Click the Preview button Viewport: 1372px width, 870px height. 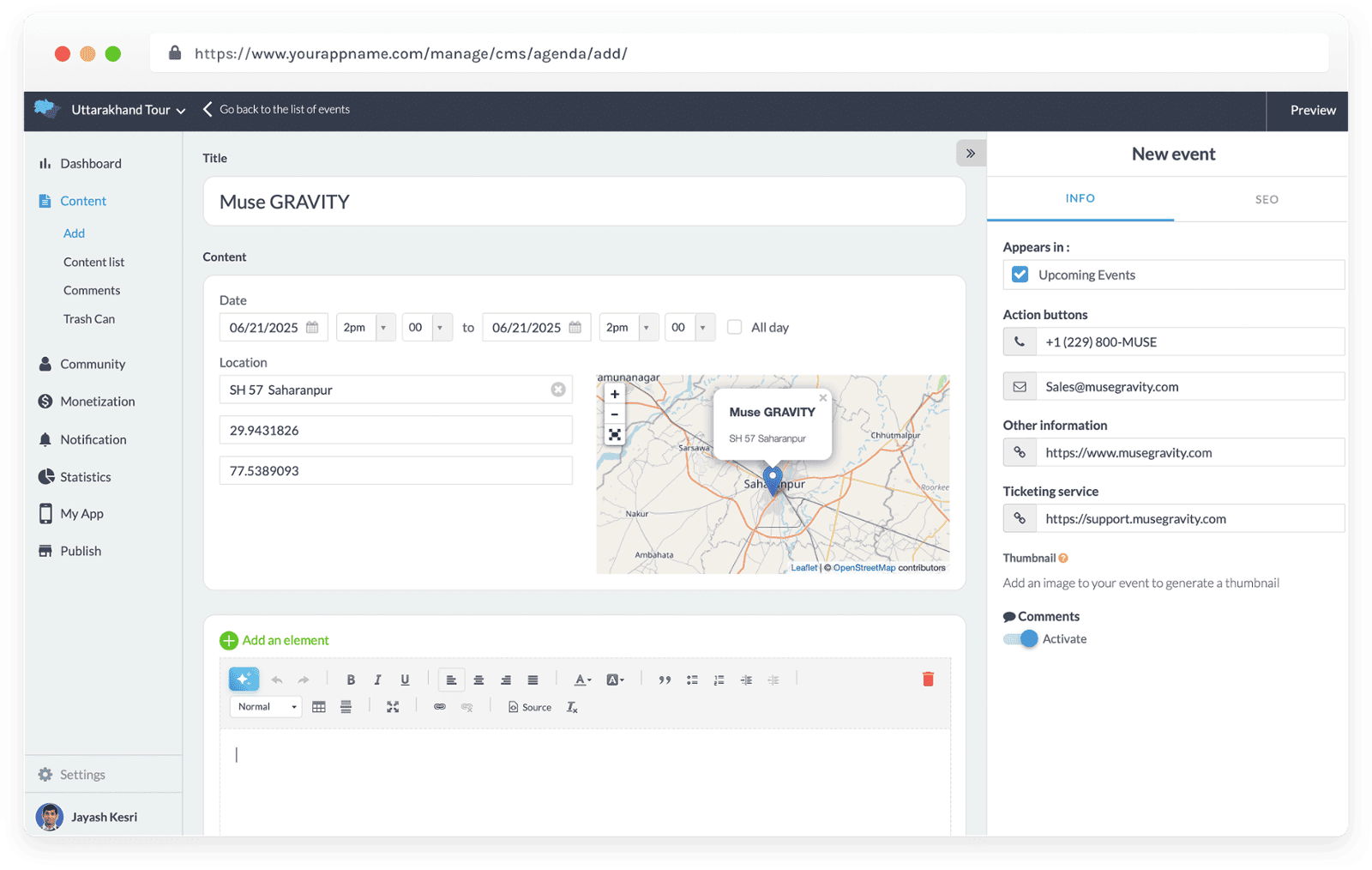1312,110
